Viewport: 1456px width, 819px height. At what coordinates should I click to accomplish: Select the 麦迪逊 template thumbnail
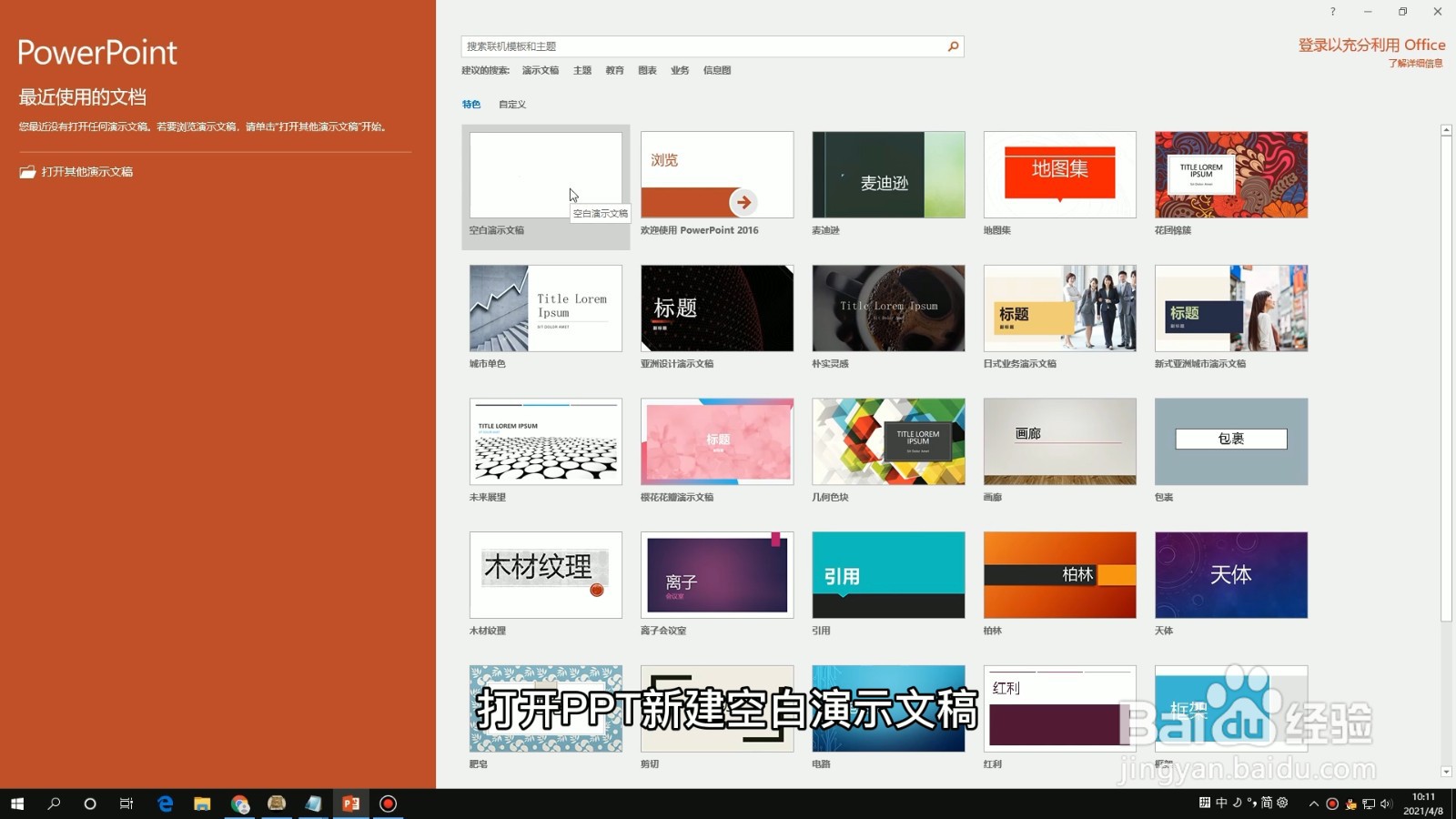click(888, 175)
